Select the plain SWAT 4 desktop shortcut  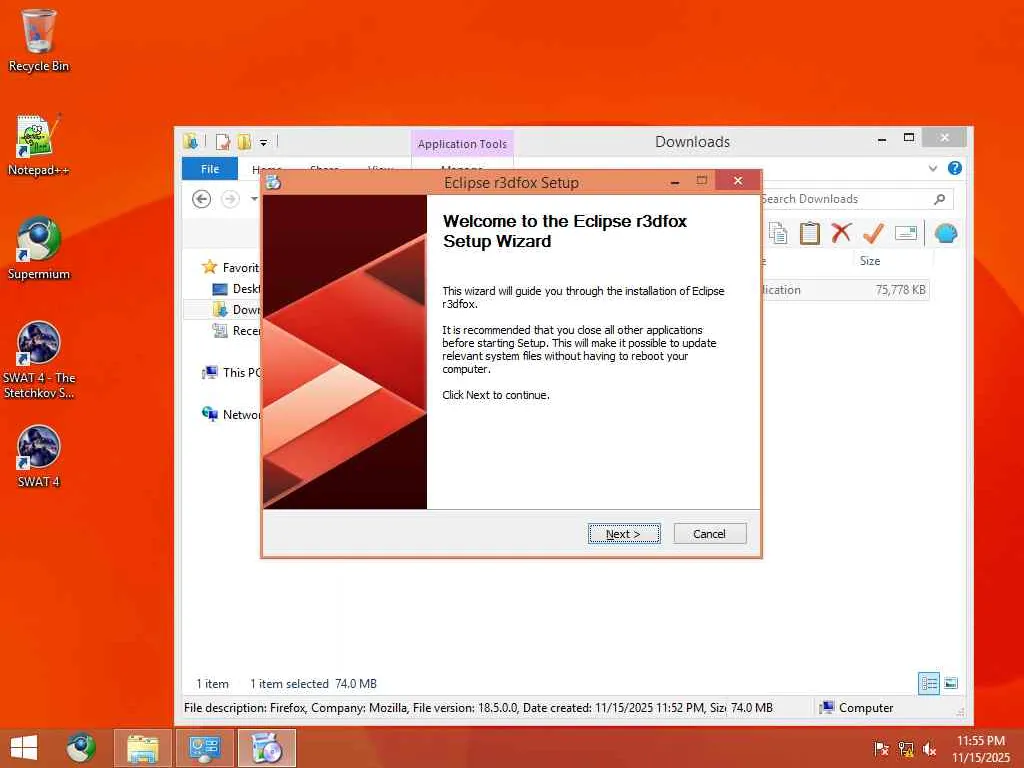pos(39,456)
